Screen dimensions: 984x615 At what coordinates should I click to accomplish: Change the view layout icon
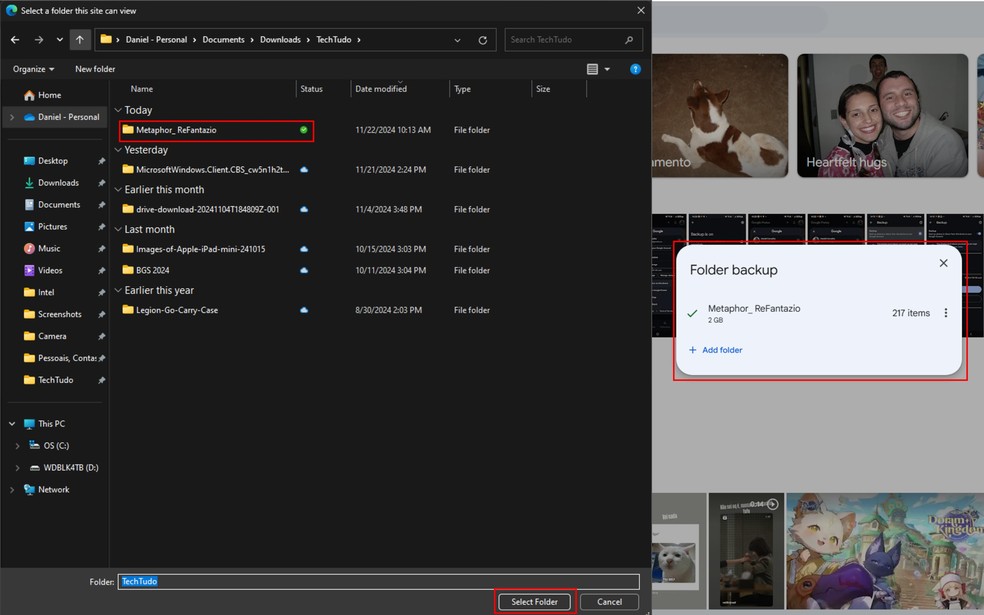pos(593,69)
